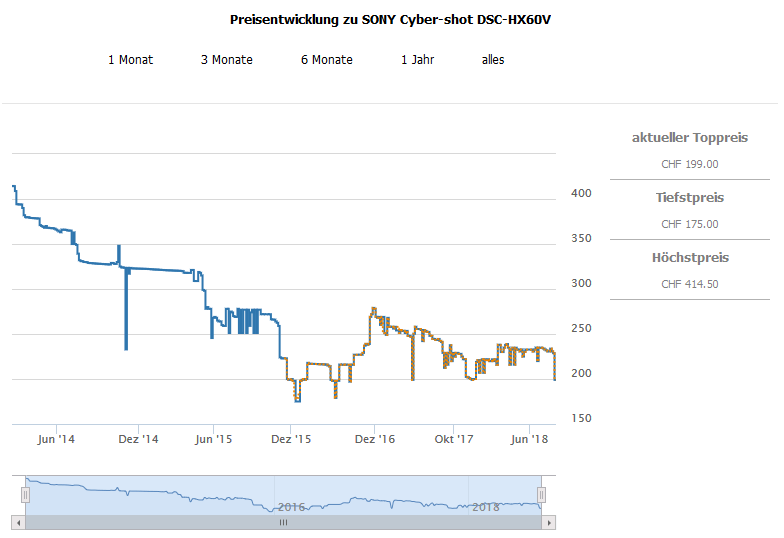This screenshot has height=538, width=784.
Task: Click the Dez '16 x-axis label
Action: pyautogui.click(x=373, y=439)
